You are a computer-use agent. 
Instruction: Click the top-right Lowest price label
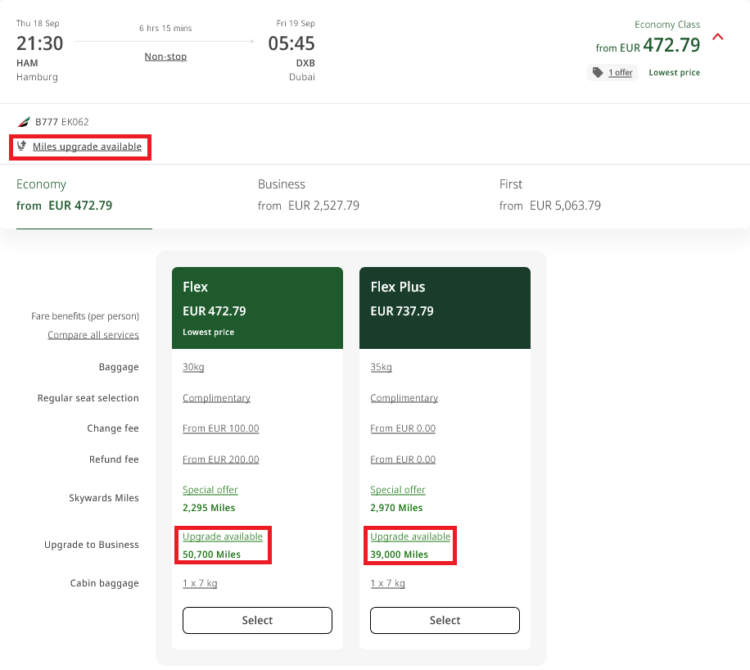coord(674,73)
